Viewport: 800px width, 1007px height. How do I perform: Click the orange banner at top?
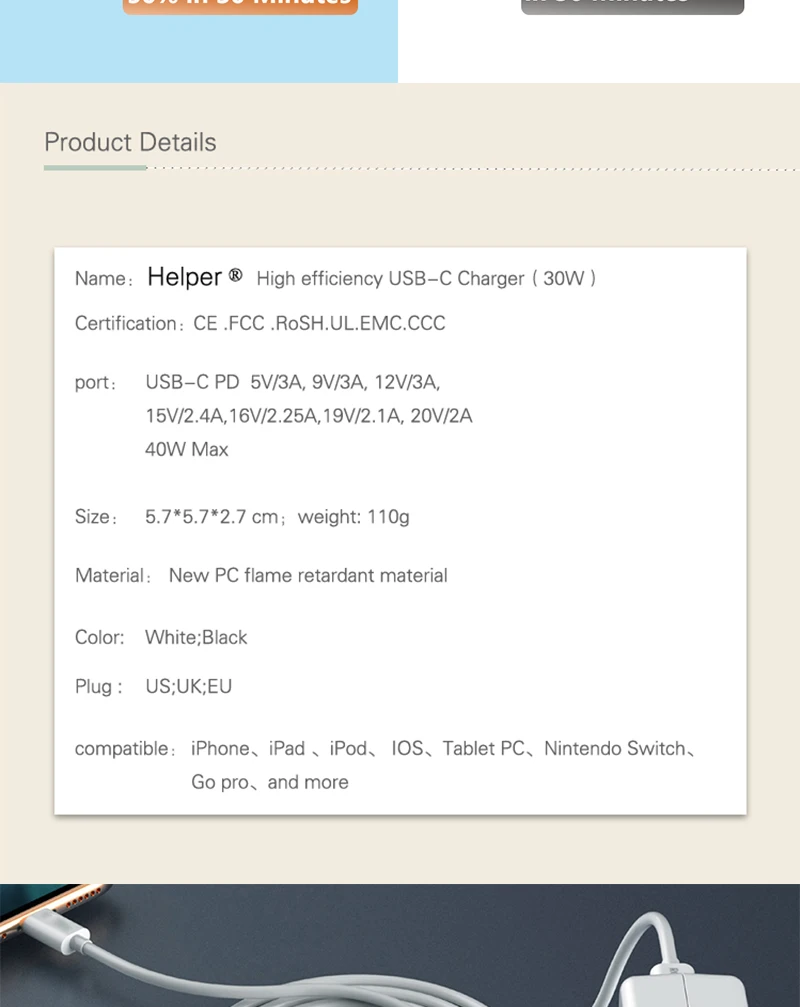(240, 6)
